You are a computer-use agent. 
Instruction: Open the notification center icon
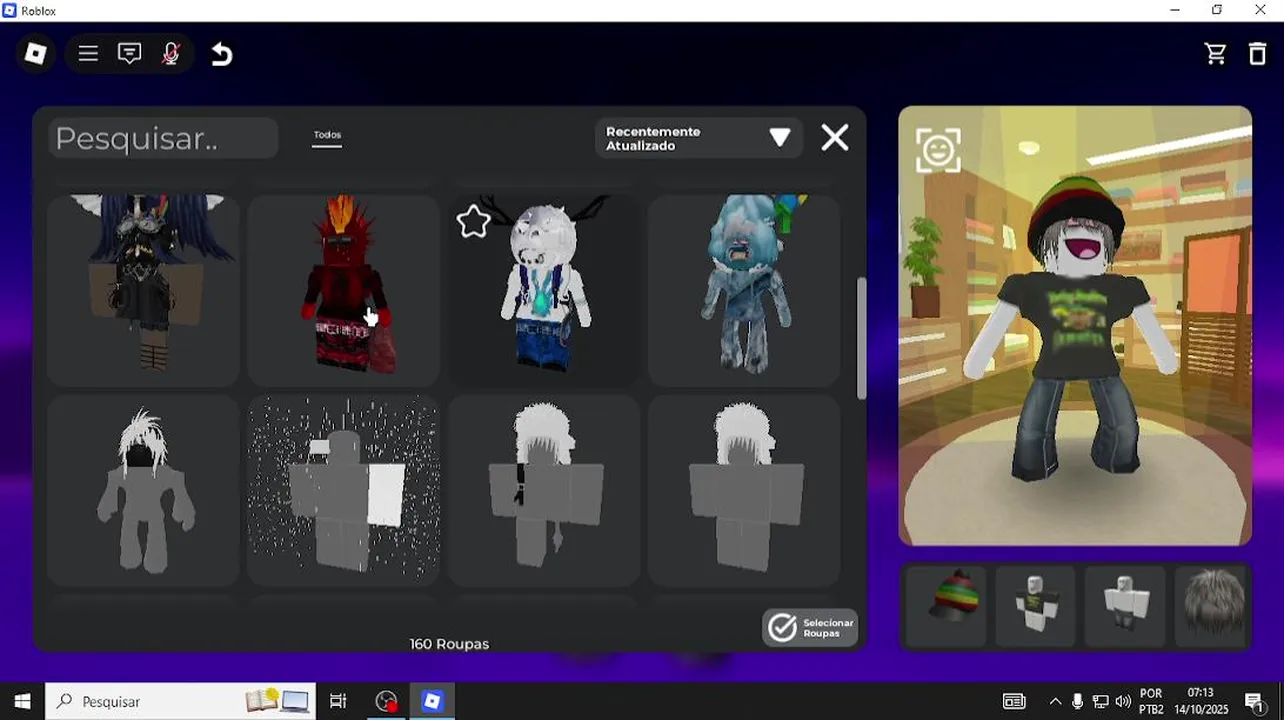[1256, 702]
